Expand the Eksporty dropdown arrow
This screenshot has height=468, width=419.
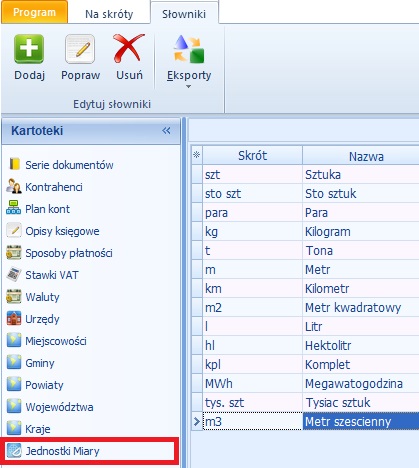(x=189, y=87)
